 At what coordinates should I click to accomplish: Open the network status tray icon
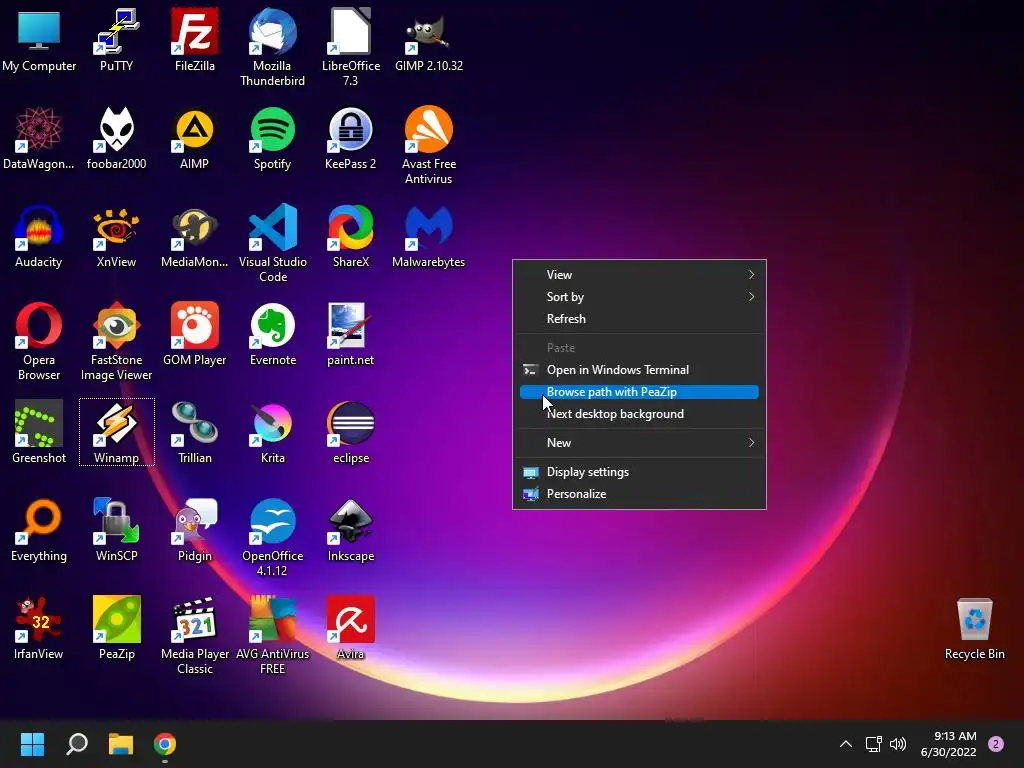(873, 744)
